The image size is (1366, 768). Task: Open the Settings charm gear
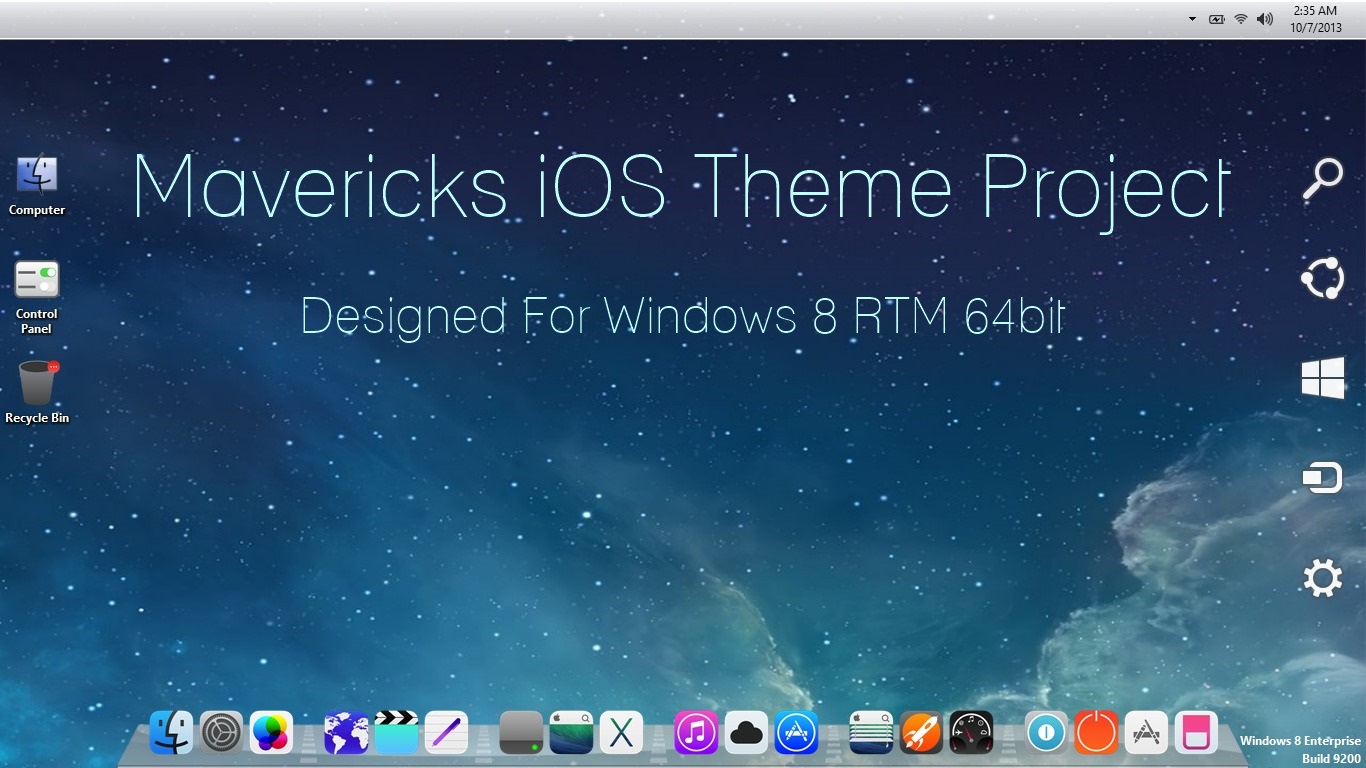pyautogui.click(x=1322, y=578)
